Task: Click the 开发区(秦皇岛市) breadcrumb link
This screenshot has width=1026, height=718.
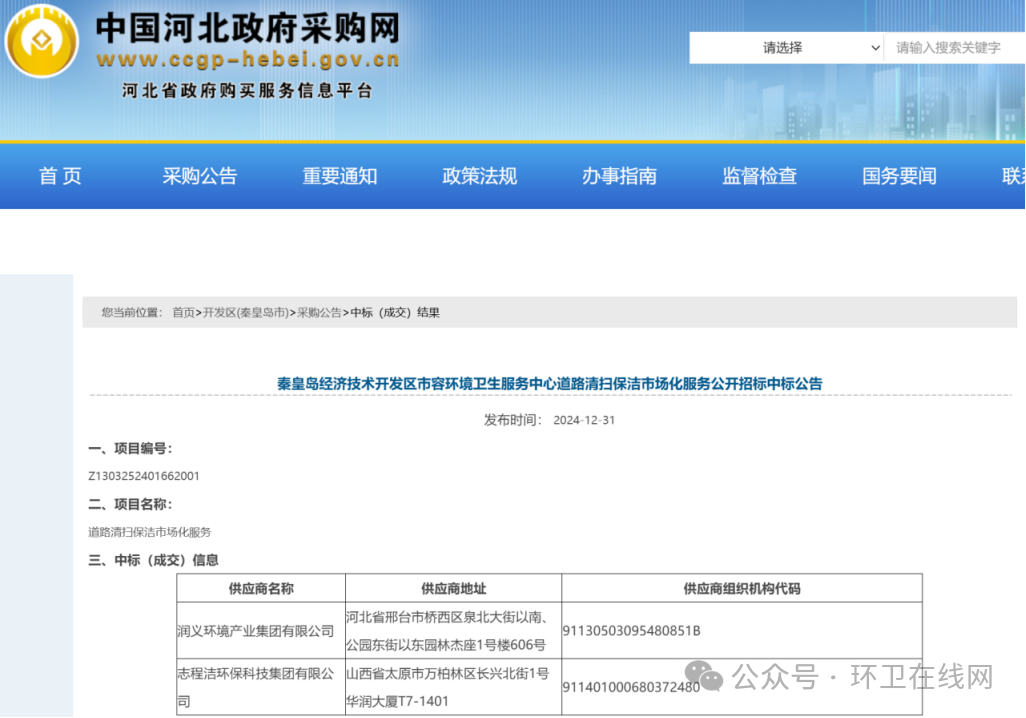Action: pyautogui.click(x=246, y=313)
